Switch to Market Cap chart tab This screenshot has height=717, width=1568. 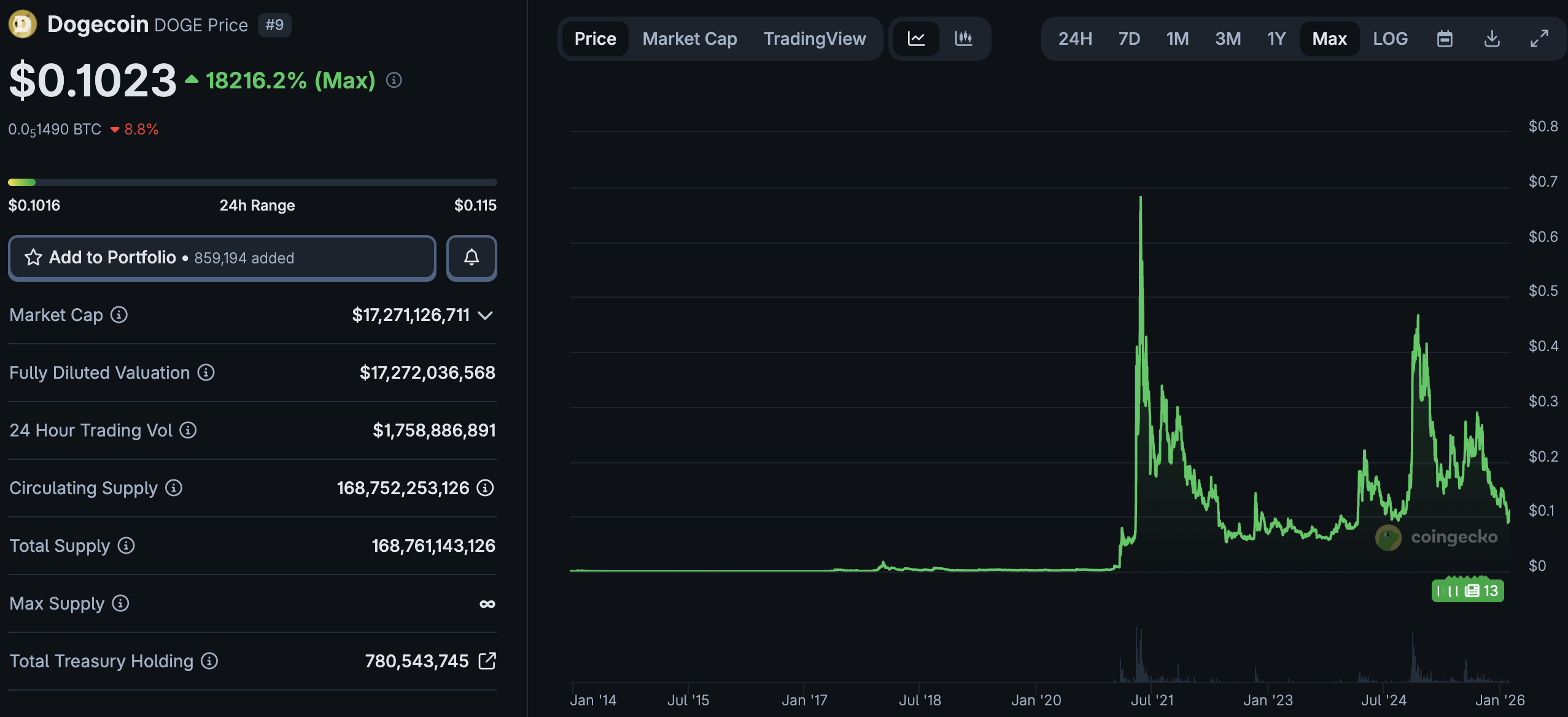tap(689, 39)
